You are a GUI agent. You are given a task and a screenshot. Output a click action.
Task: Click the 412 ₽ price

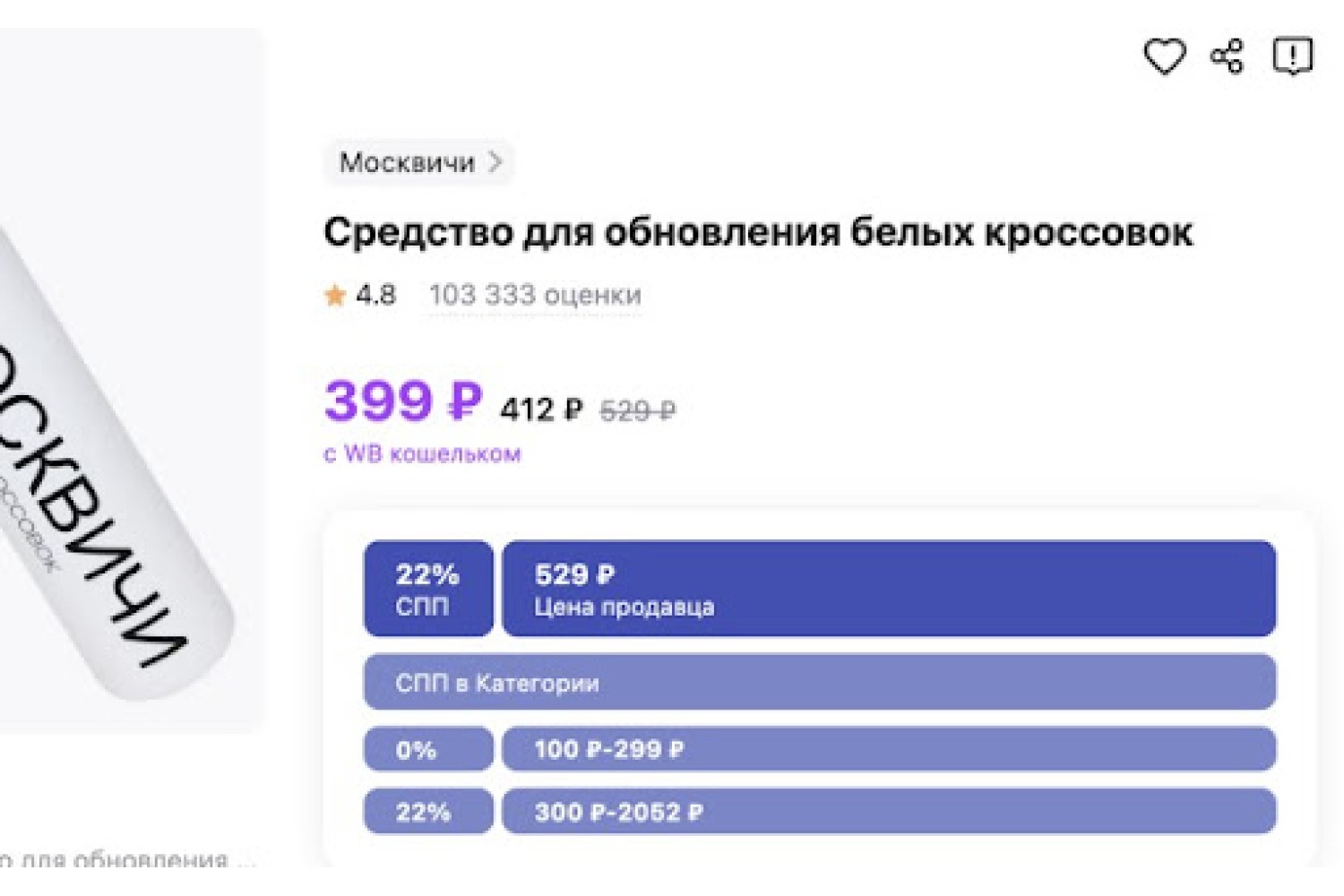coord(541,410)
